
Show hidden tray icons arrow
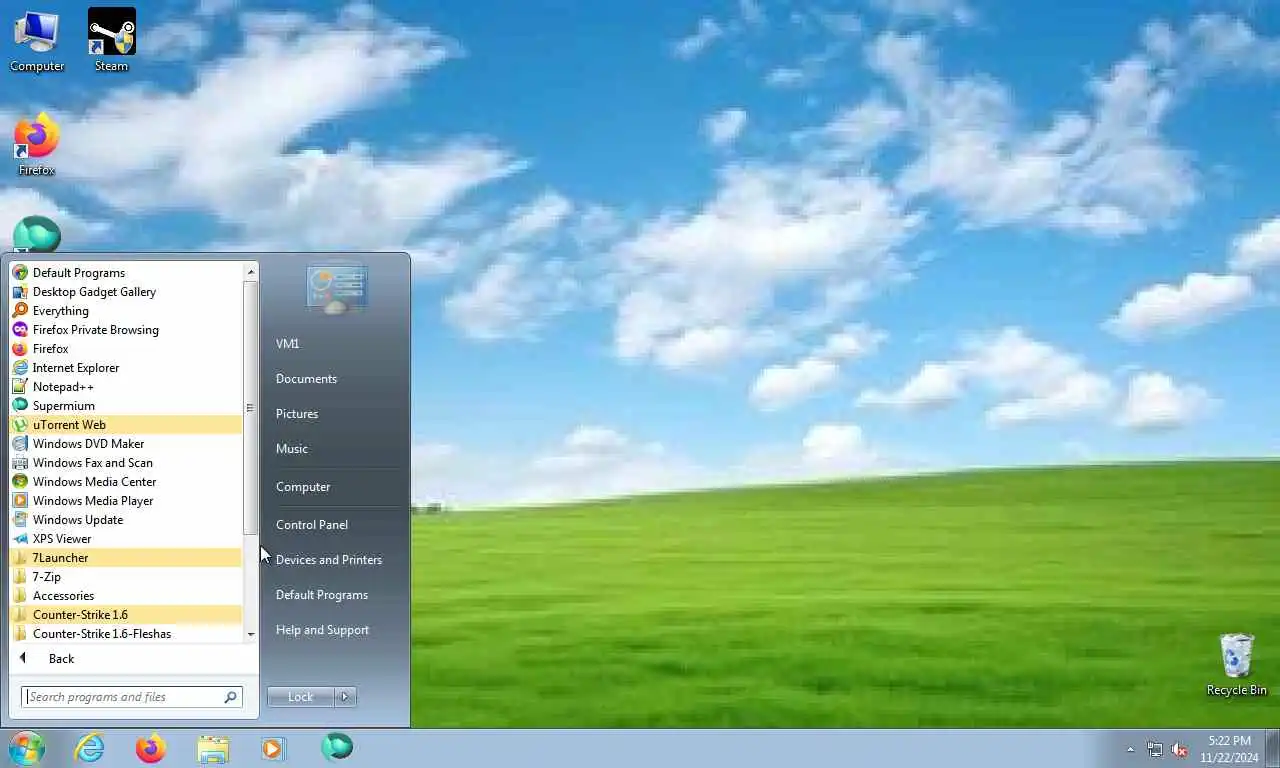(1131, 749)
